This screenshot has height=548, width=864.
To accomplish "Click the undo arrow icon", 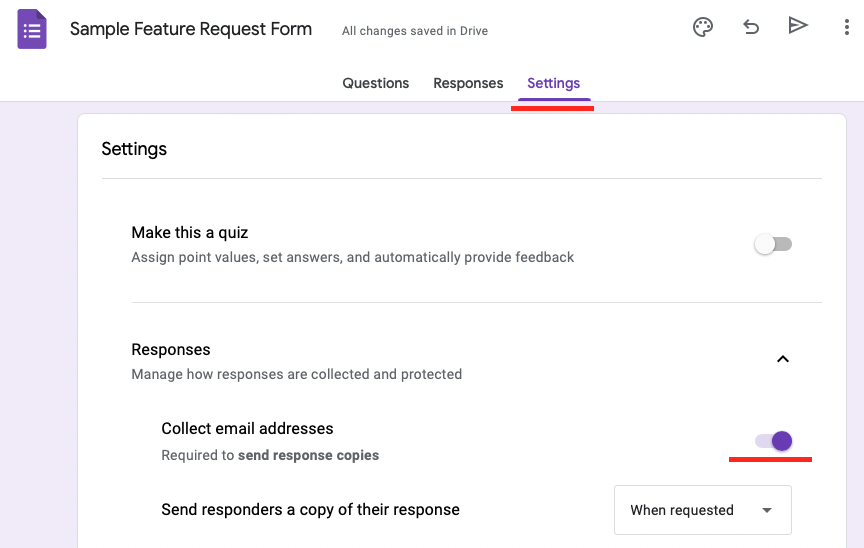I will [750, 26].
